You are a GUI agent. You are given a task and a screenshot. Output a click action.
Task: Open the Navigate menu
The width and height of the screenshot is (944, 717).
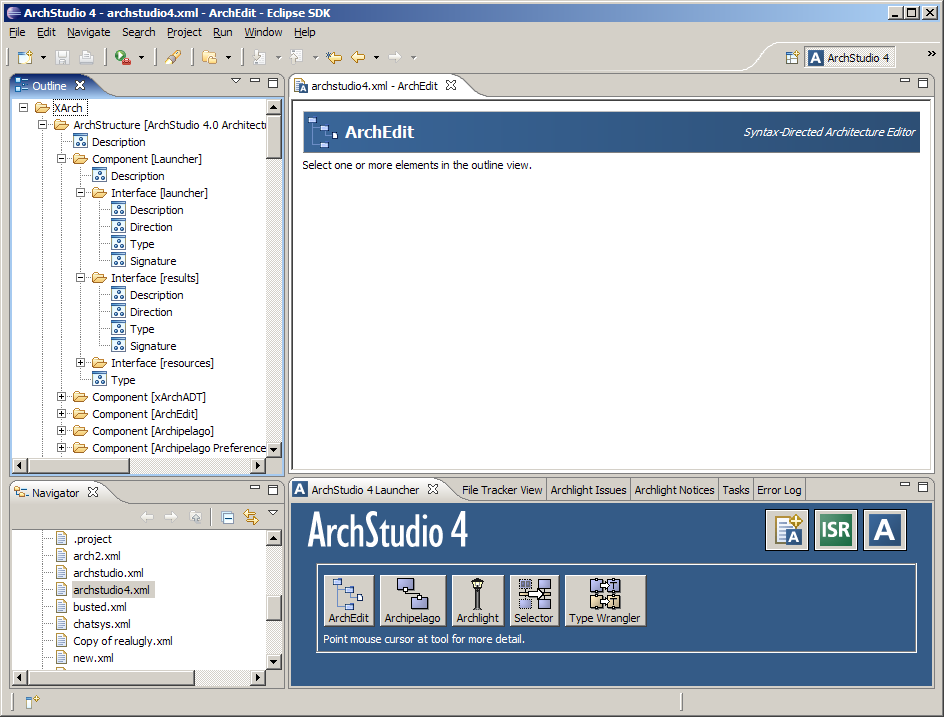(x=88, y=32)
